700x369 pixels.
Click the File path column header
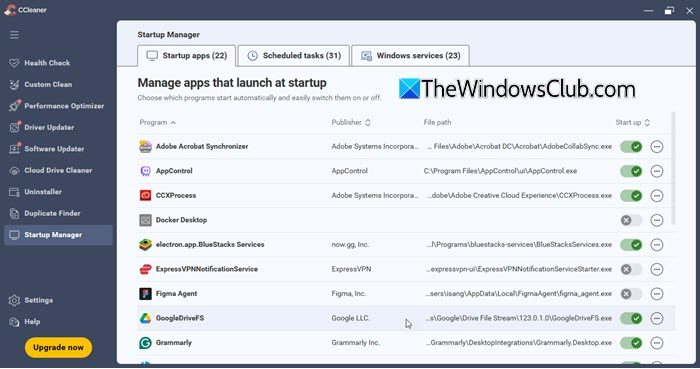pos(437,122)
